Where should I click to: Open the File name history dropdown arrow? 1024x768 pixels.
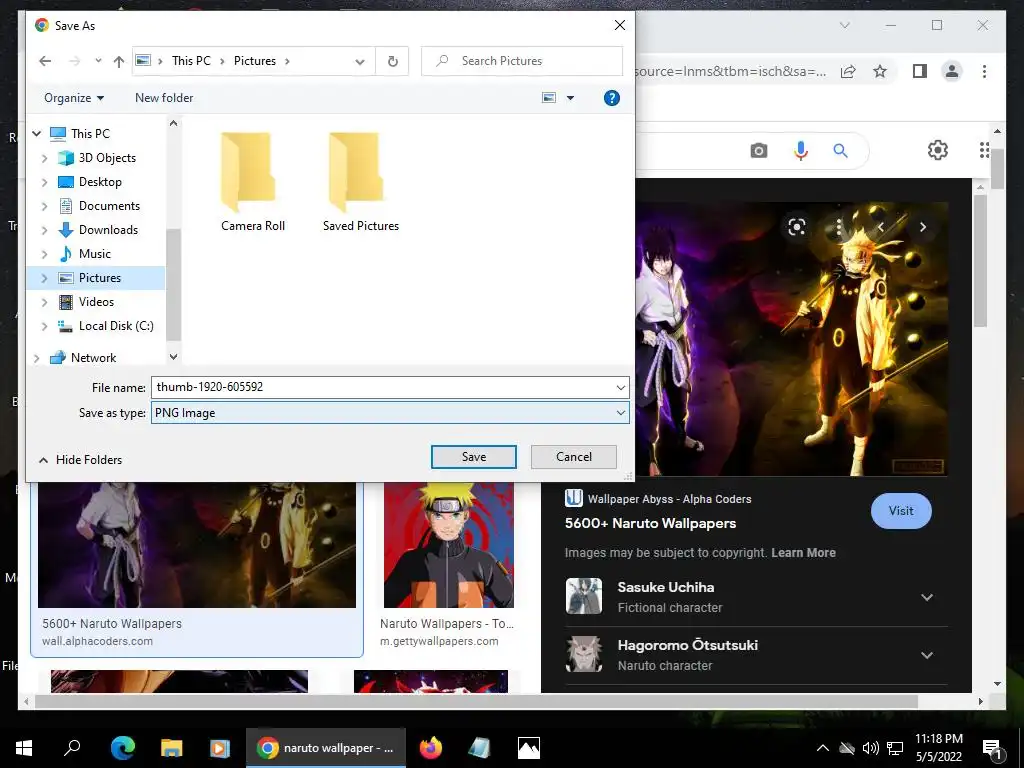coord(620,388)
